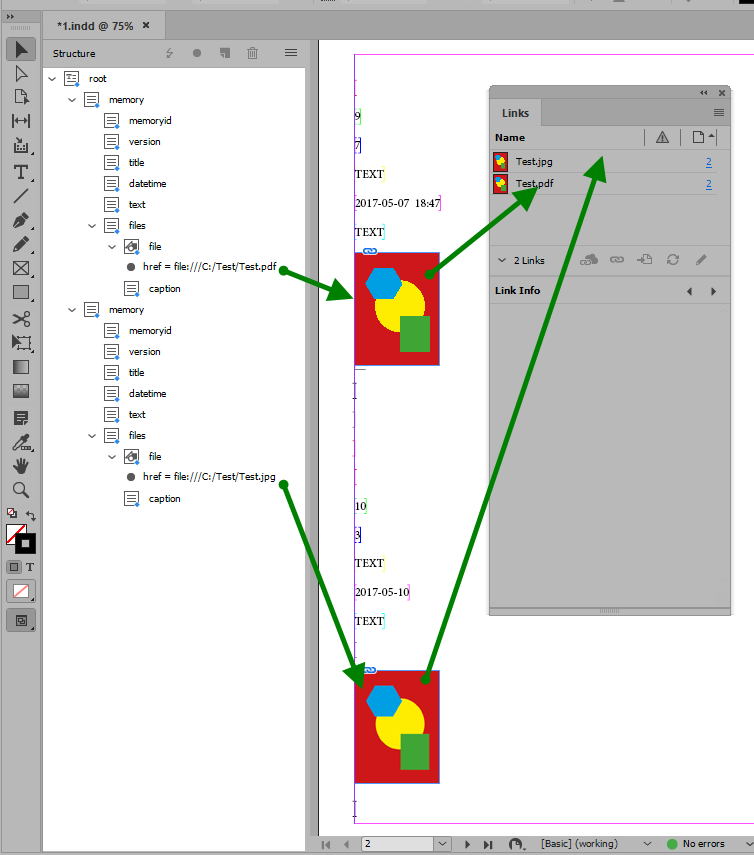The height and width of the screenshot is (855, 754).
Task: Sort links by status warning column
Action: tap(662, 137)
